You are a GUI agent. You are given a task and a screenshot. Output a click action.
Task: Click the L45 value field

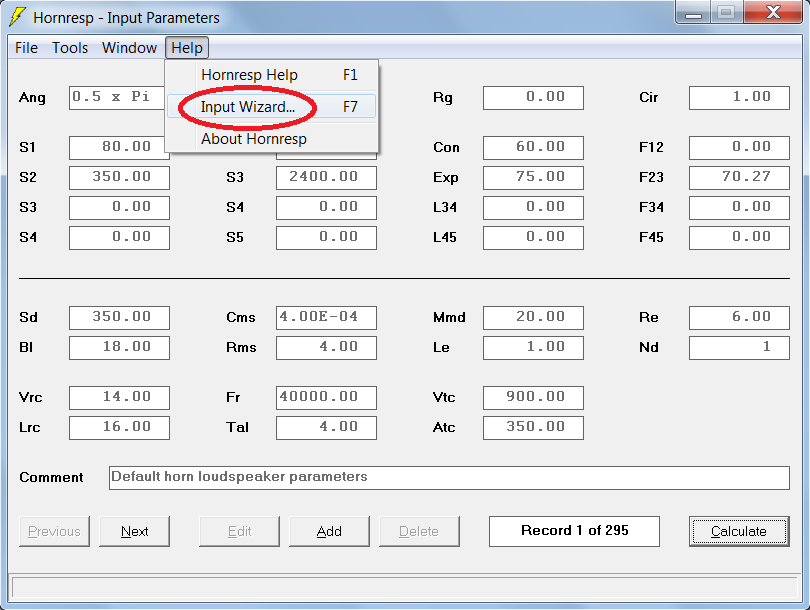point(533,238)
